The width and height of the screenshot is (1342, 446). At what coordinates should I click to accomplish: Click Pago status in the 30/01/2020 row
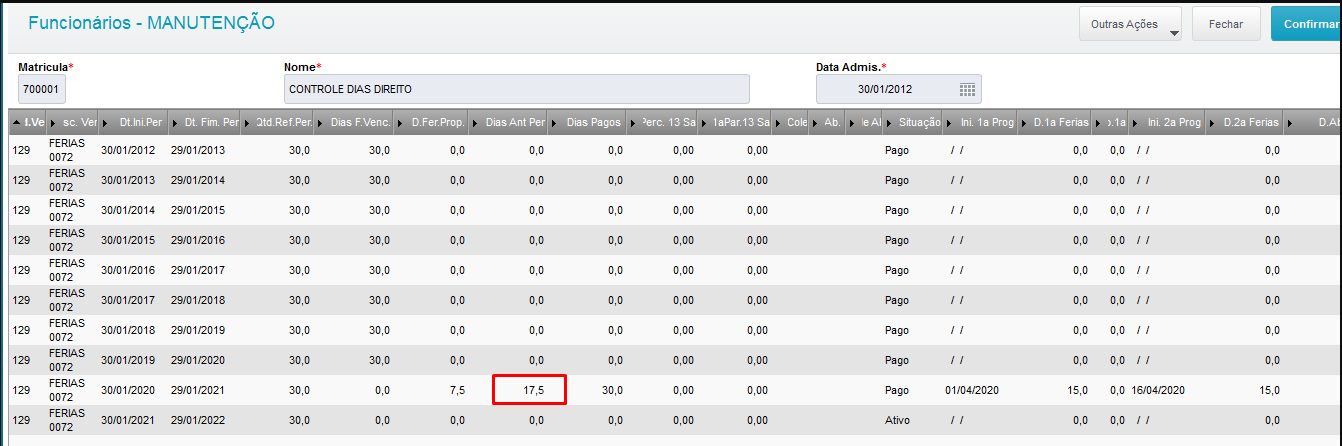(897, 390)
